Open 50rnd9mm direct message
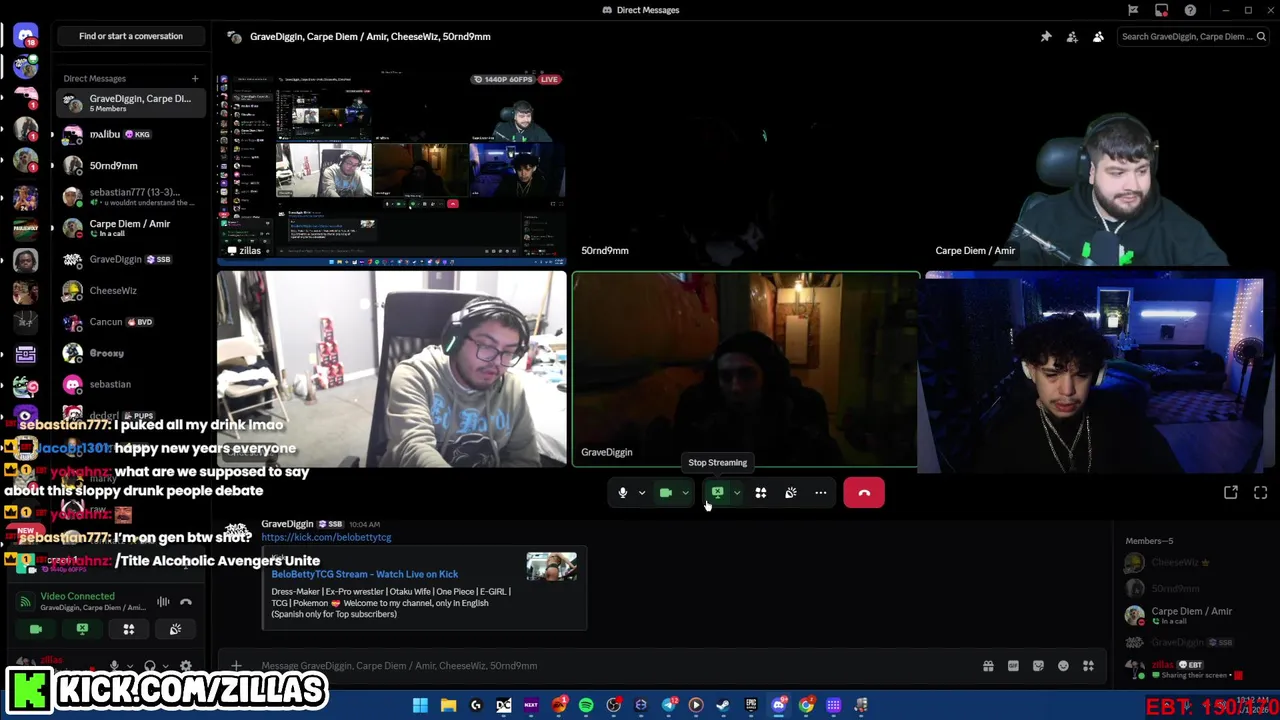 (x=131, y=165)
